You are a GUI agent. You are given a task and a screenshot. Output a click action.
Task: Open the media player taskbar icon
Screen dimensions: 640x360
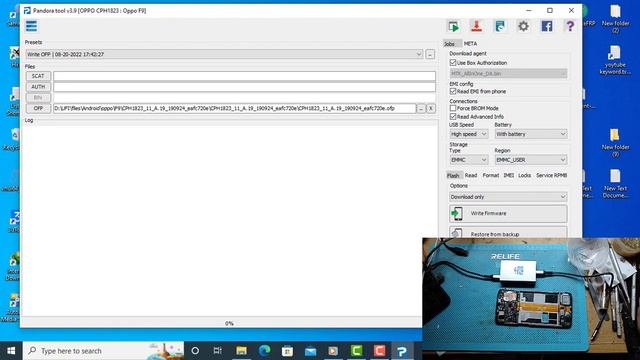pos(333,351)
